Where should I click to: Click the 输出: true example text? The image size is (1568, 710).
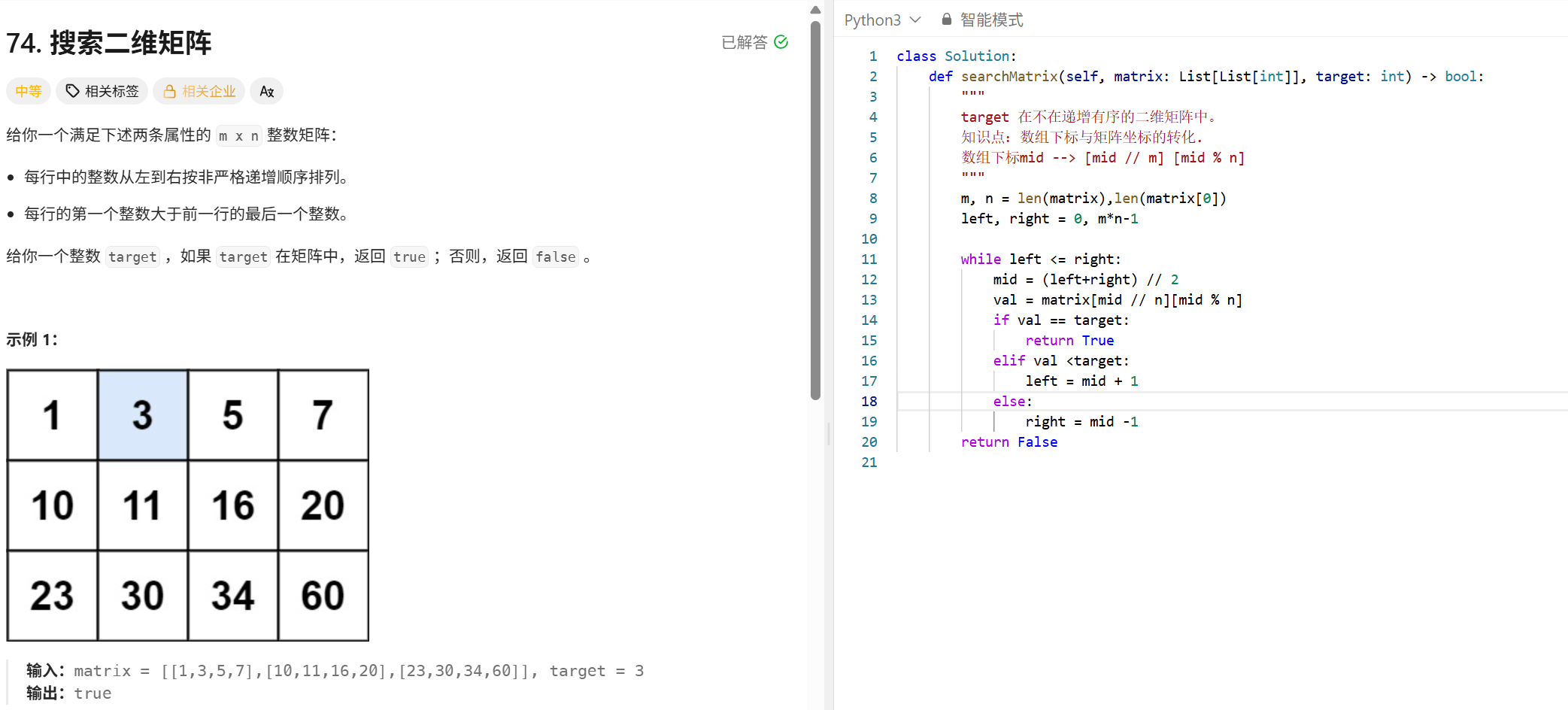(x=68, y=693)
